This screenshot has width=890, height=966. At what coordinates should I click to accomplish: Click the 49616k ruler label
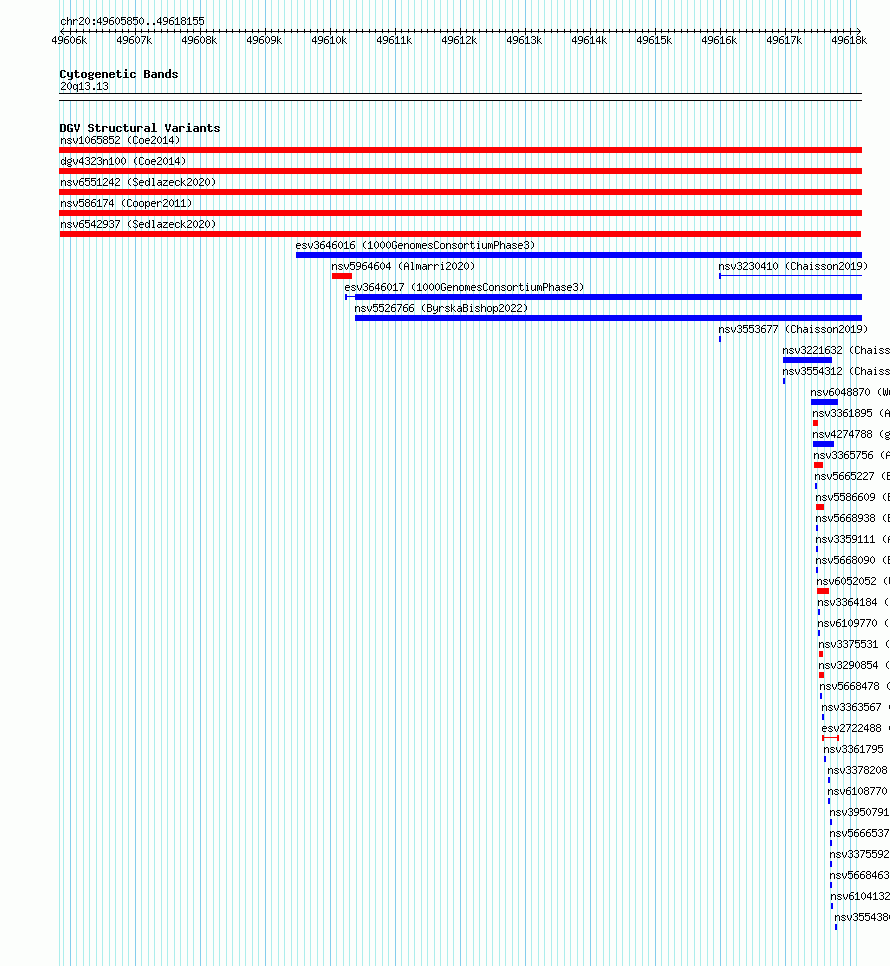pyautogui.click(x=719, y=40)
